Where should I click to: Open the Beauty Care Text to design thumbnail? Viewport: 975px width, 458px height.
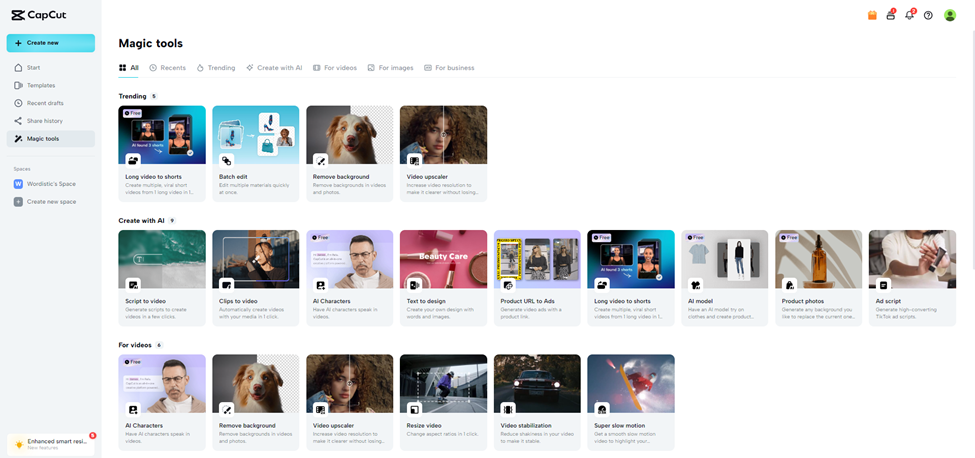click(x=443, y=259)
